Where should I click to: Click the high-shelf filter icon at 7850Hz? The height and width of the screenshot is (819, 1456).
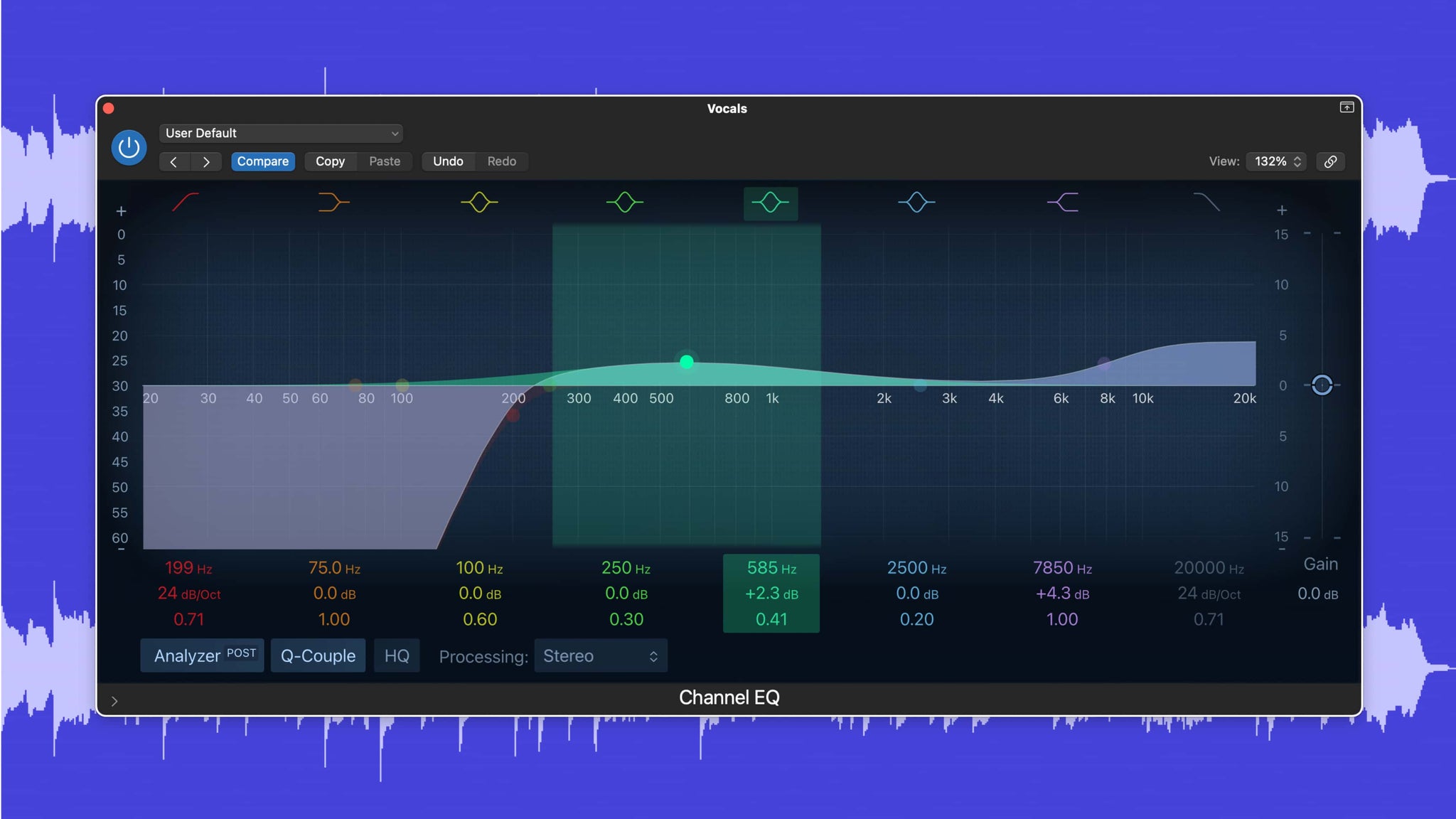[1062, 202]
